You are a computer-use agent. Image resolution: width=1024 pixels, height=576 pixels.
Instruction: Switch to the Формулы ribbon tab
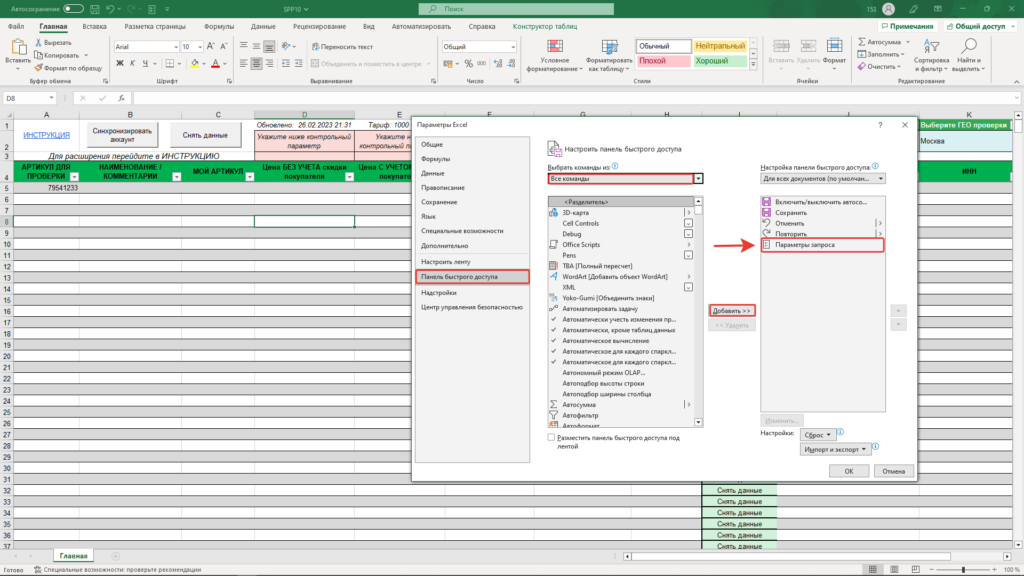coord(219,27)
